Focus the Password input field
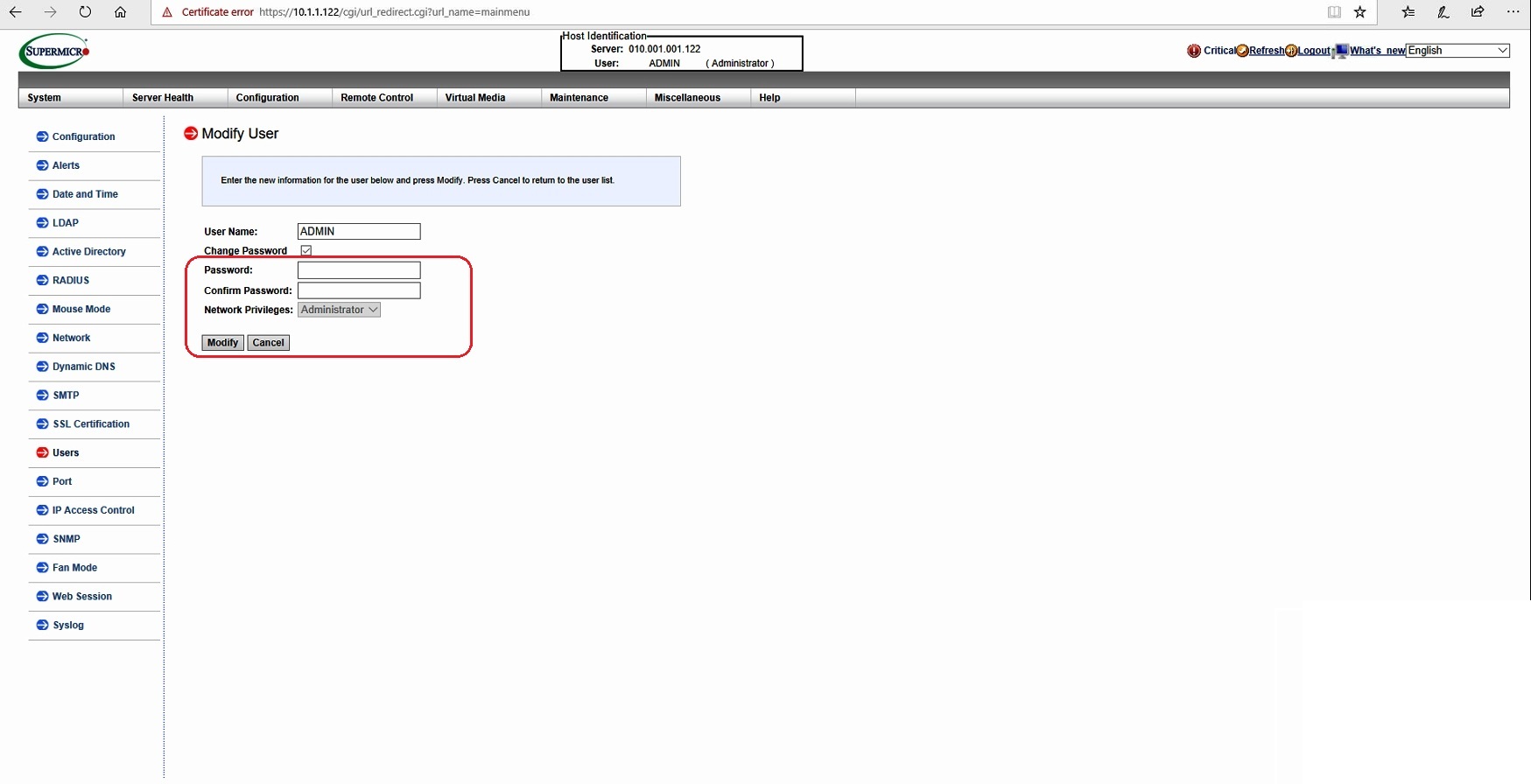The image size is (1531, 784). 359,270
